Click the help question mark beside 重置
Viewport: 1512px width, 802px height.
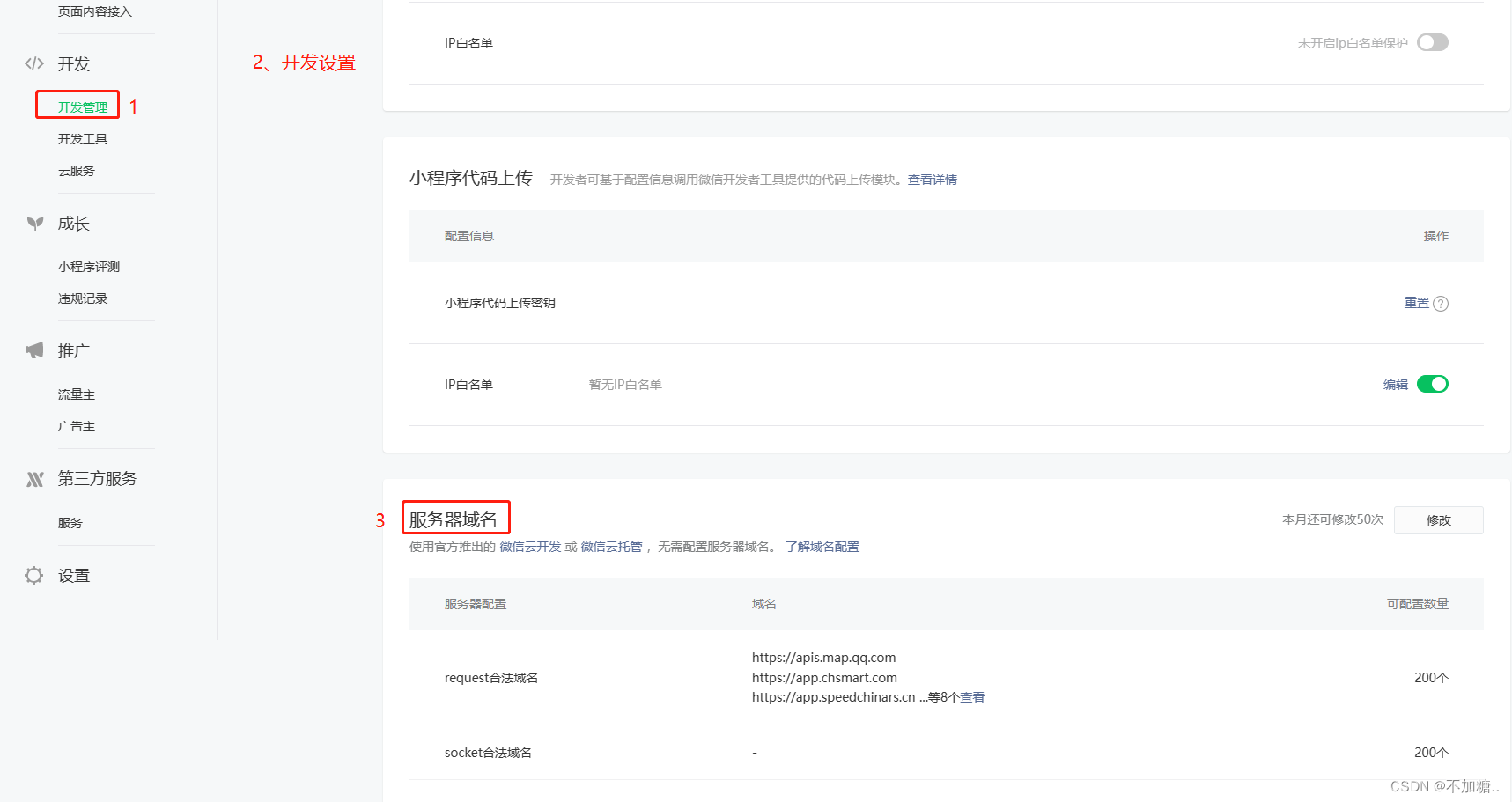[x=1441, y=304]
